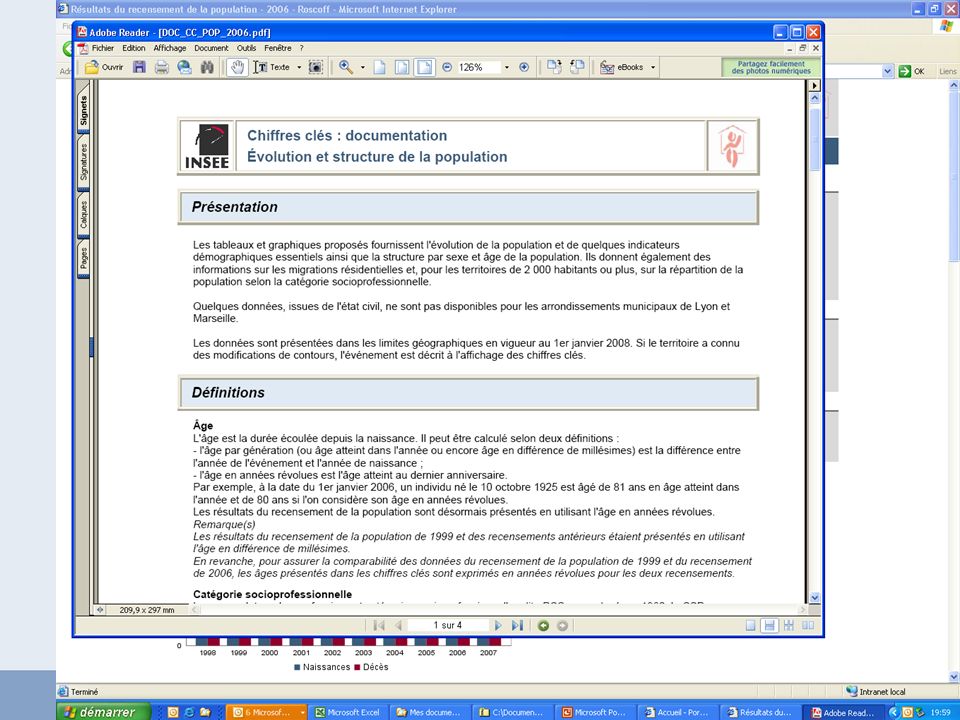The height and width of the screenshot is (720, 960).
Task: Open the zoom percentage dropdown
Action: (506, 67)
